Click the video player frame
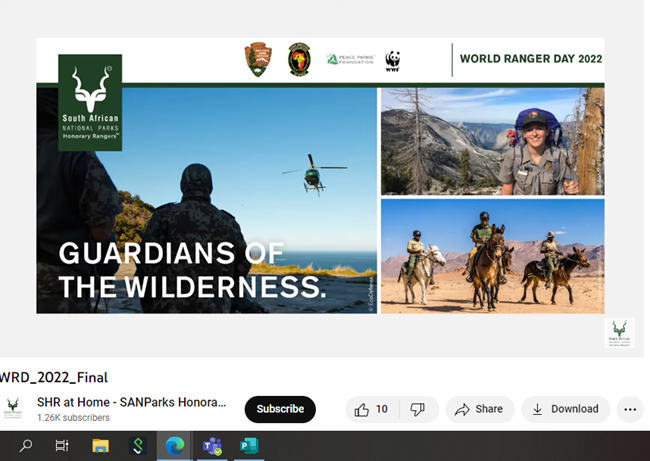 (x=320, y=180)
